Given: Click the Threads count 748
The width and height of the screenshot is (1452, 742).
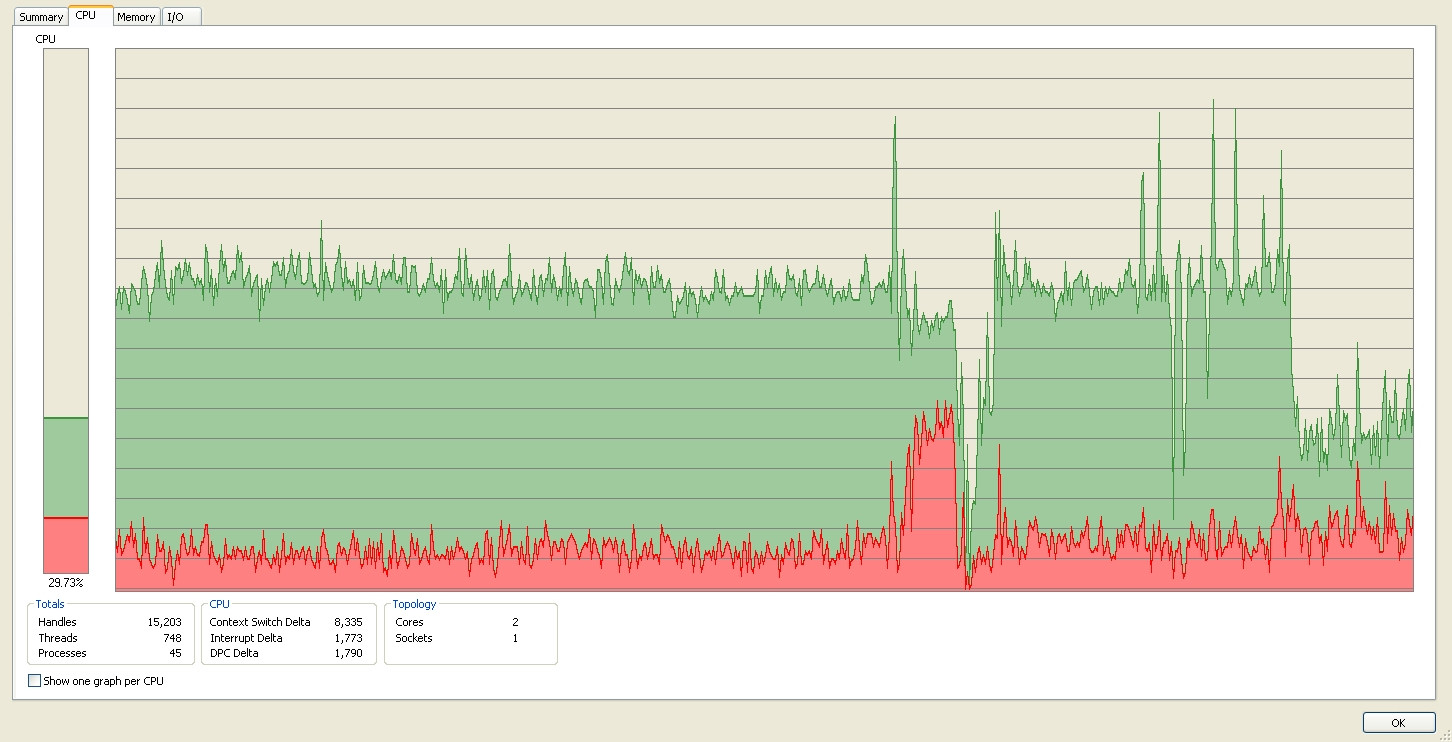Looking at the screenshot, I should coord(172,638).
